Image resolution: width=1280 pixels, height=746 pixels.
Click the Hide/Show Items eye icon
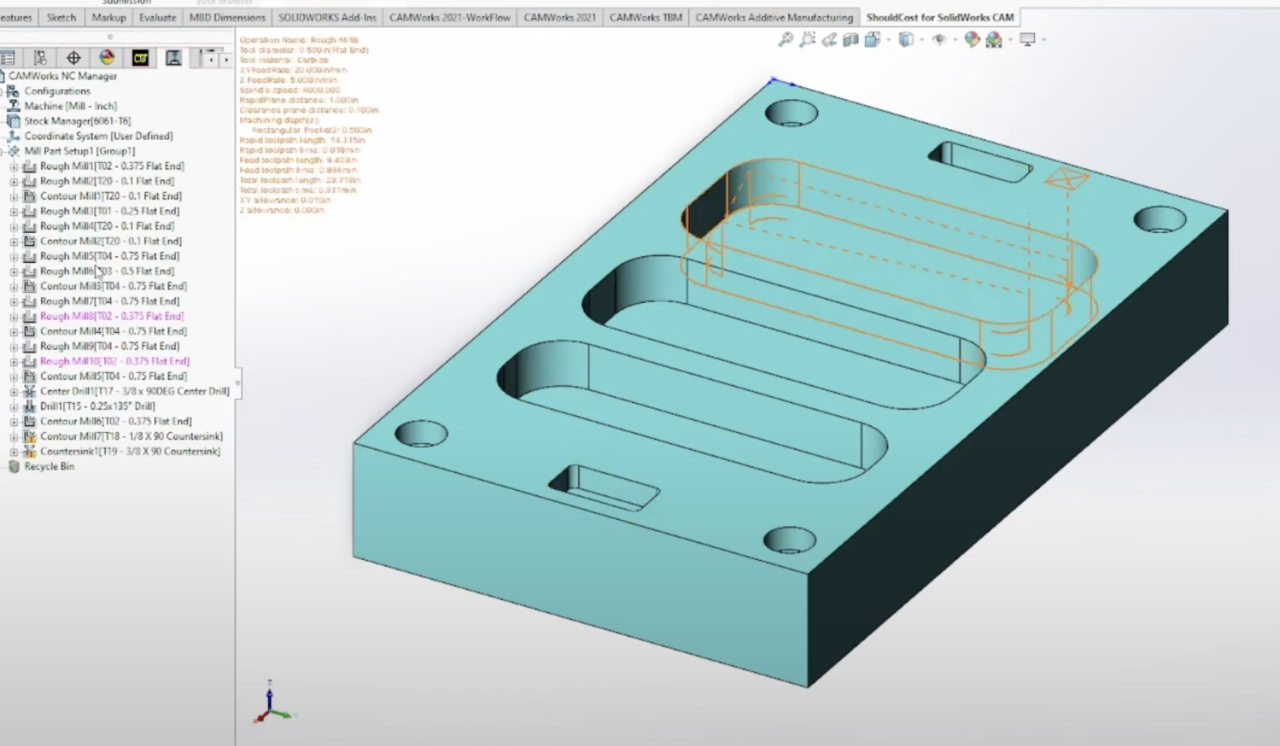[x=938, y=39]
